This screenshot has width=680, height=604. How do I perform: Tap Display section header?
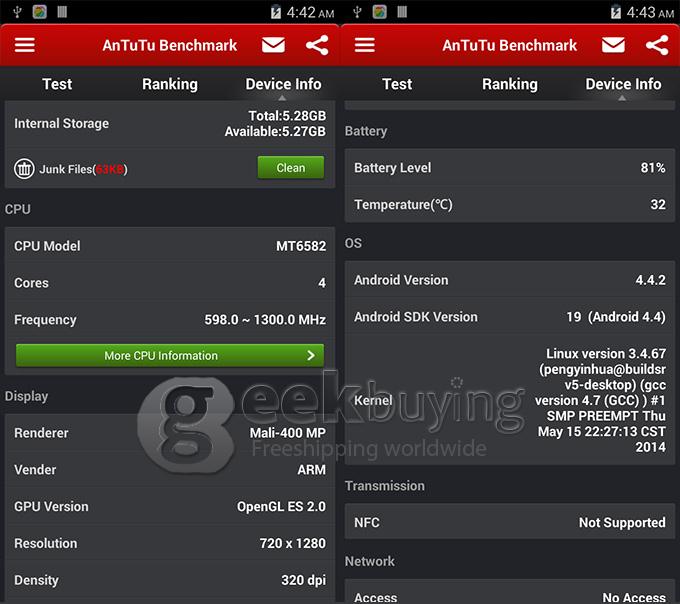[x=26, y=396]
